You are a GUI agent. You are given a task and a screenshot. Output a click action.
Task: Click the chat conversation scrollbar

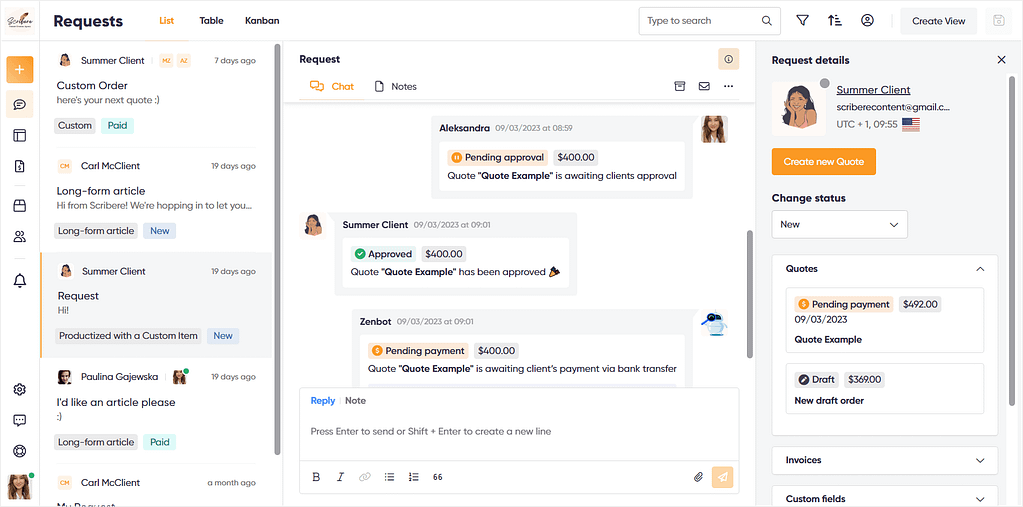pos(750,294)
